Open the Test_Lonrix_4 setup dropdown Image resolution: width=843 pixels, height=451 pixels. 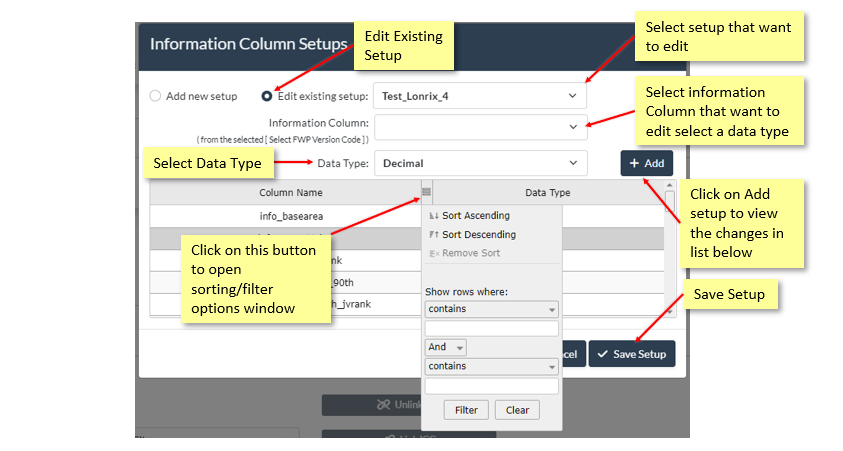pos(480,96)
